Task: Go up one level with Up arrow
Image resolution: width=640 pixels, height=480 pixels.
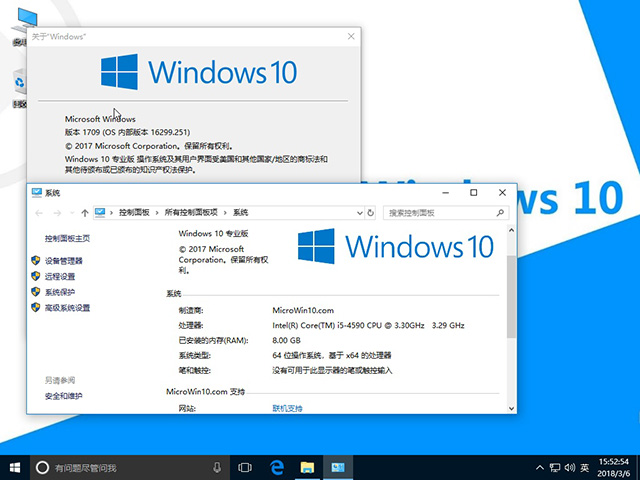Action: (85, 213)
